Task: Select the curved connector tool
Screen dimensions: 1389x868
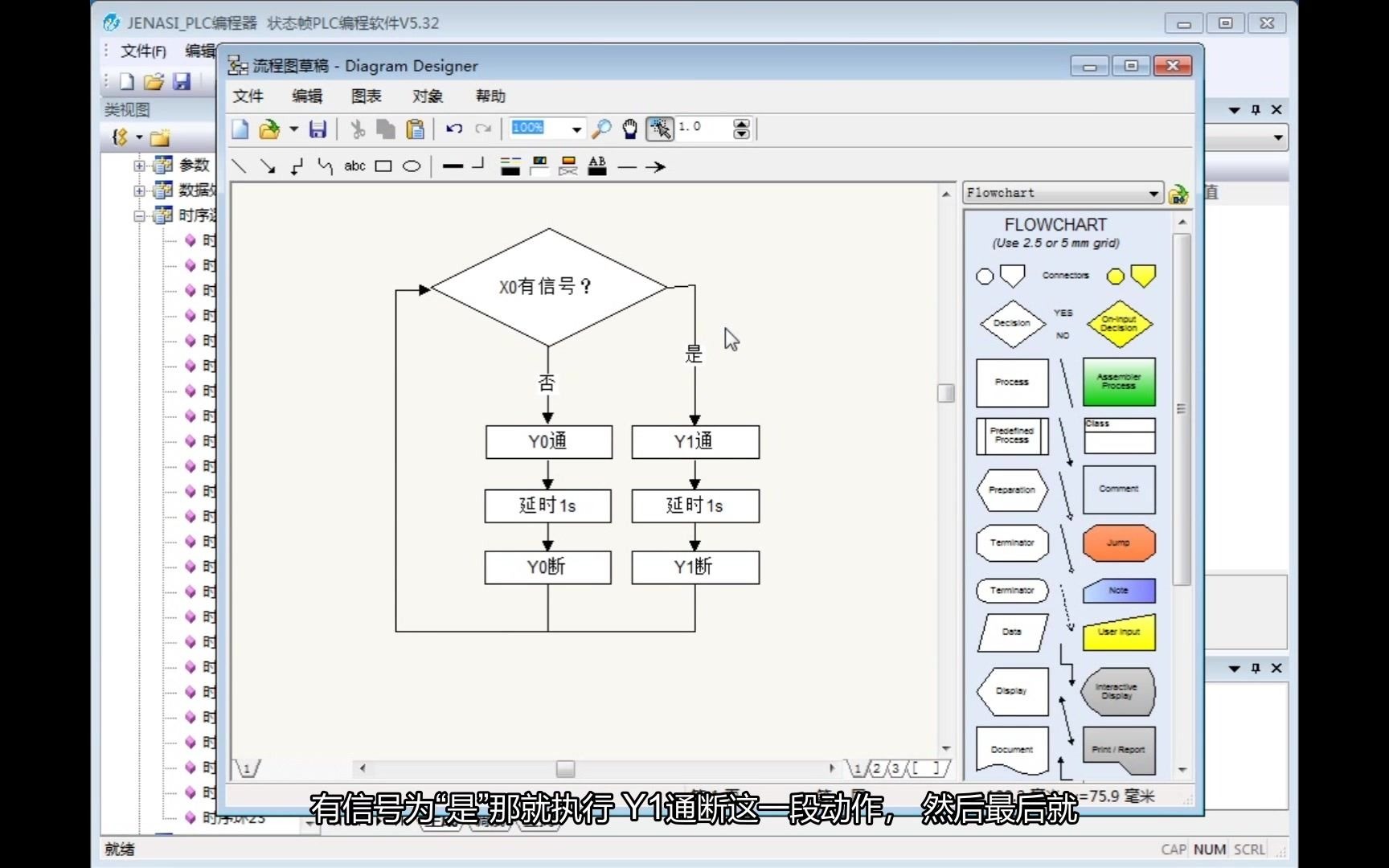Action: tap(325, 166)
